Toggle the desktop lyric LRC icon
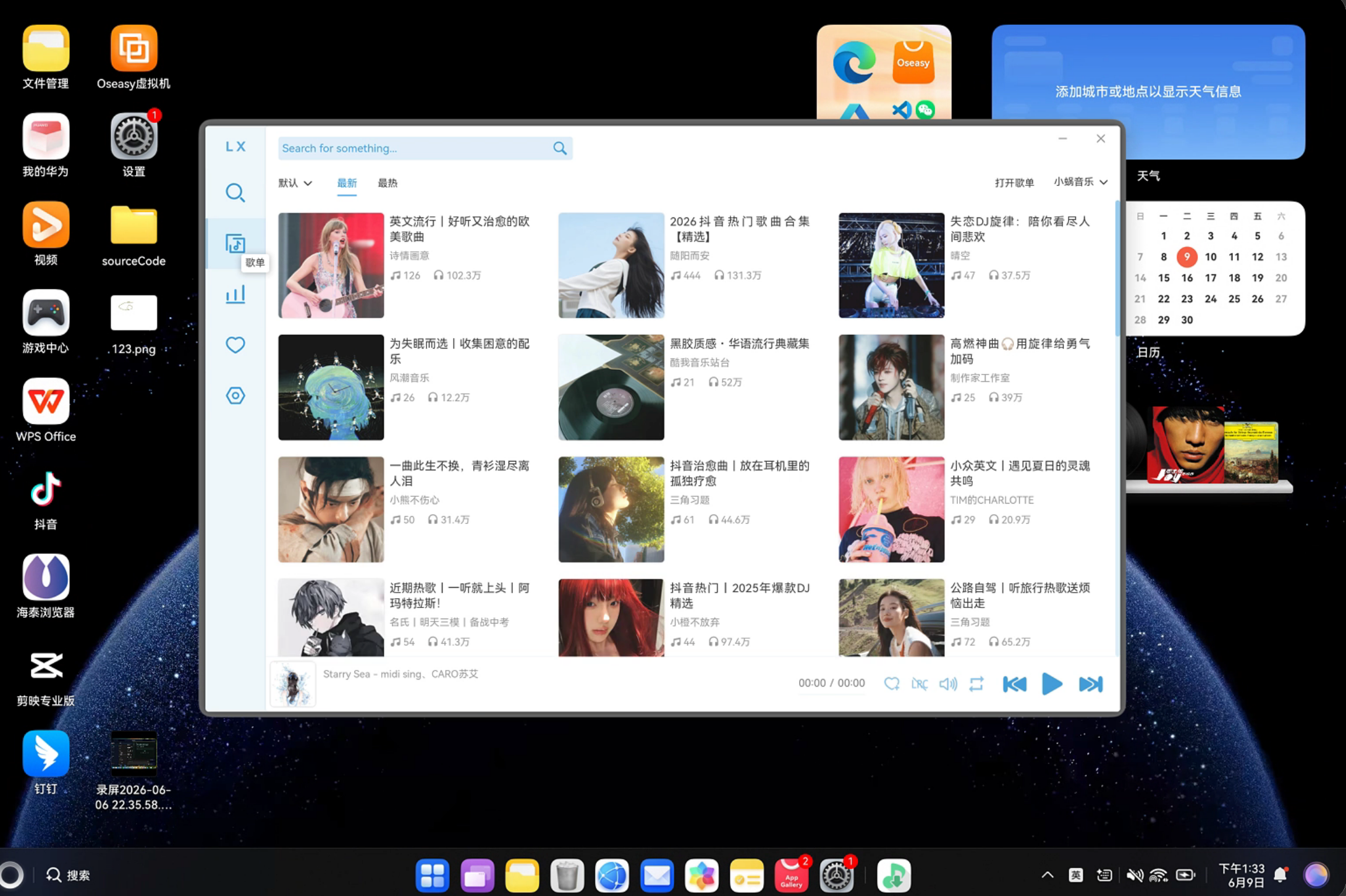1346x896 pixels. [920, 683]
